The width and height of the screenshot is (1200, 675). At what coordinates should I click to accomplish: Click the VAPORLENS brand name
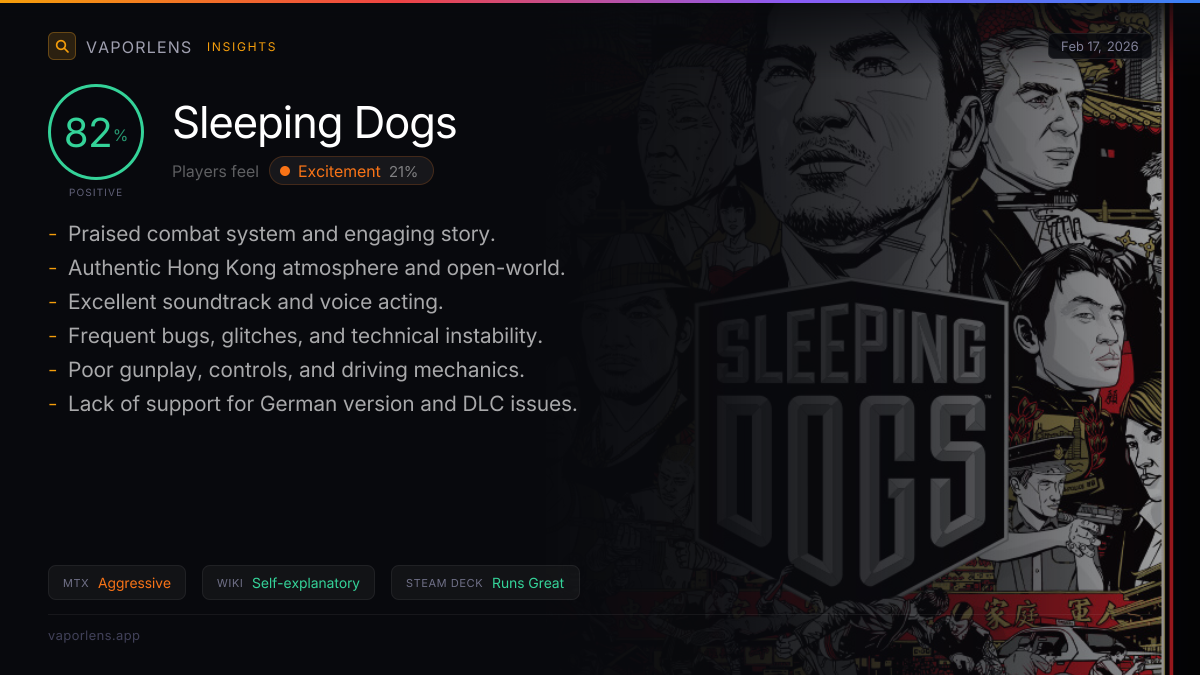(x=139, y=47)
